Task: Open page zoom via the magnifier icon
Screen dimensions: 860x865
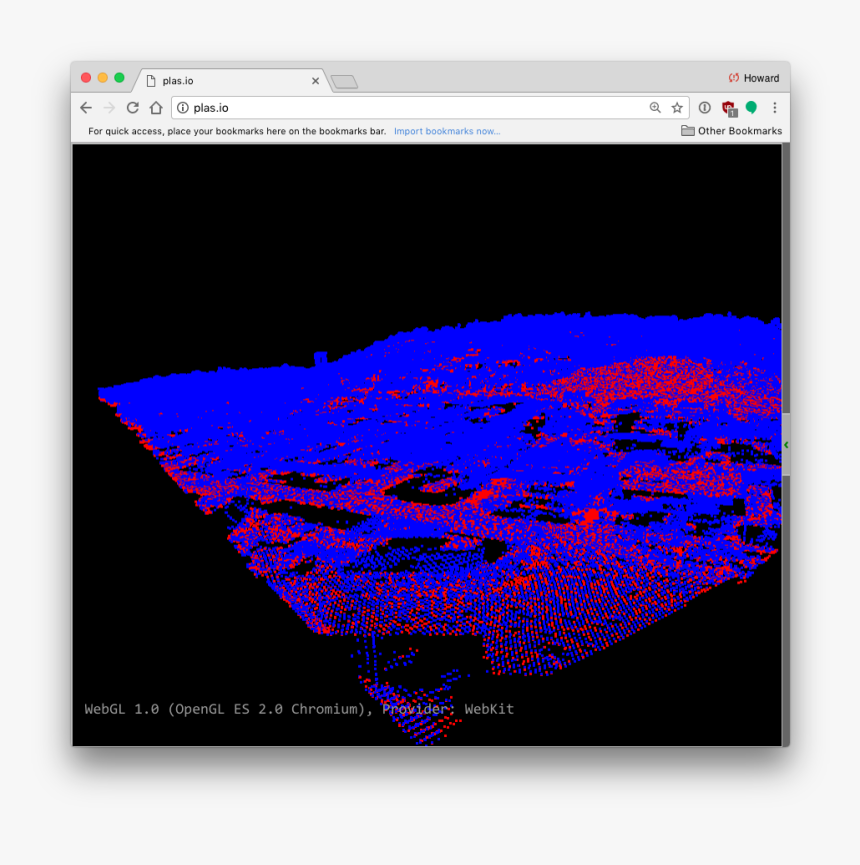Action: pos(655,107)
